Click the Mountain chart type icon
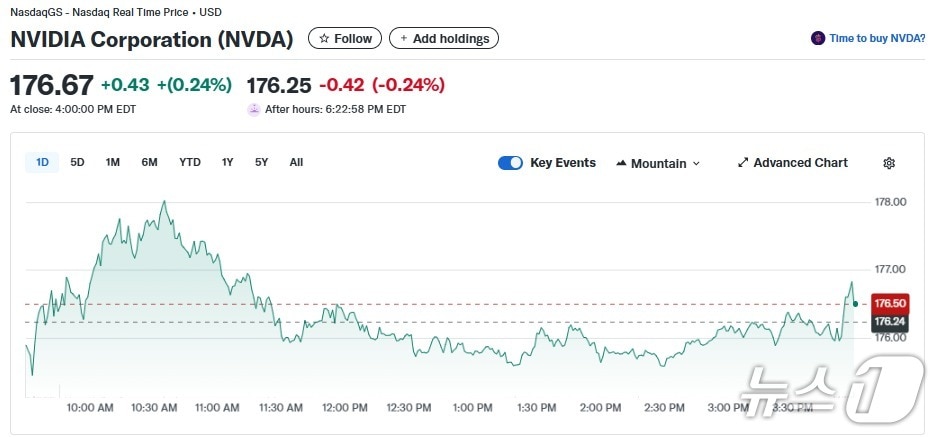The image size is (938, 437). (x=621, y=163)
